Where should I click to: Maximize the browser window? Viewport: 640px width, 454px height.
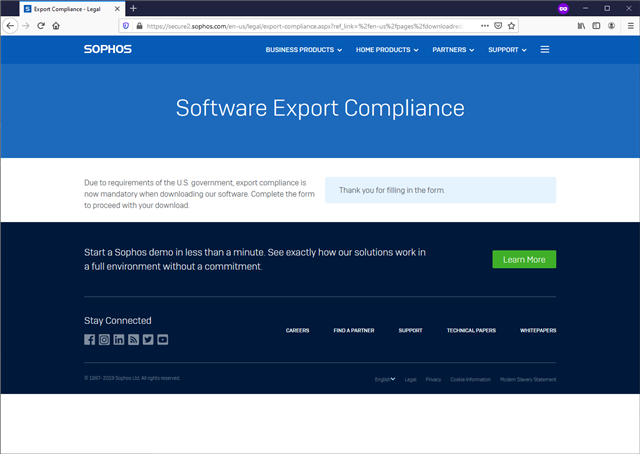pos(607,9)
